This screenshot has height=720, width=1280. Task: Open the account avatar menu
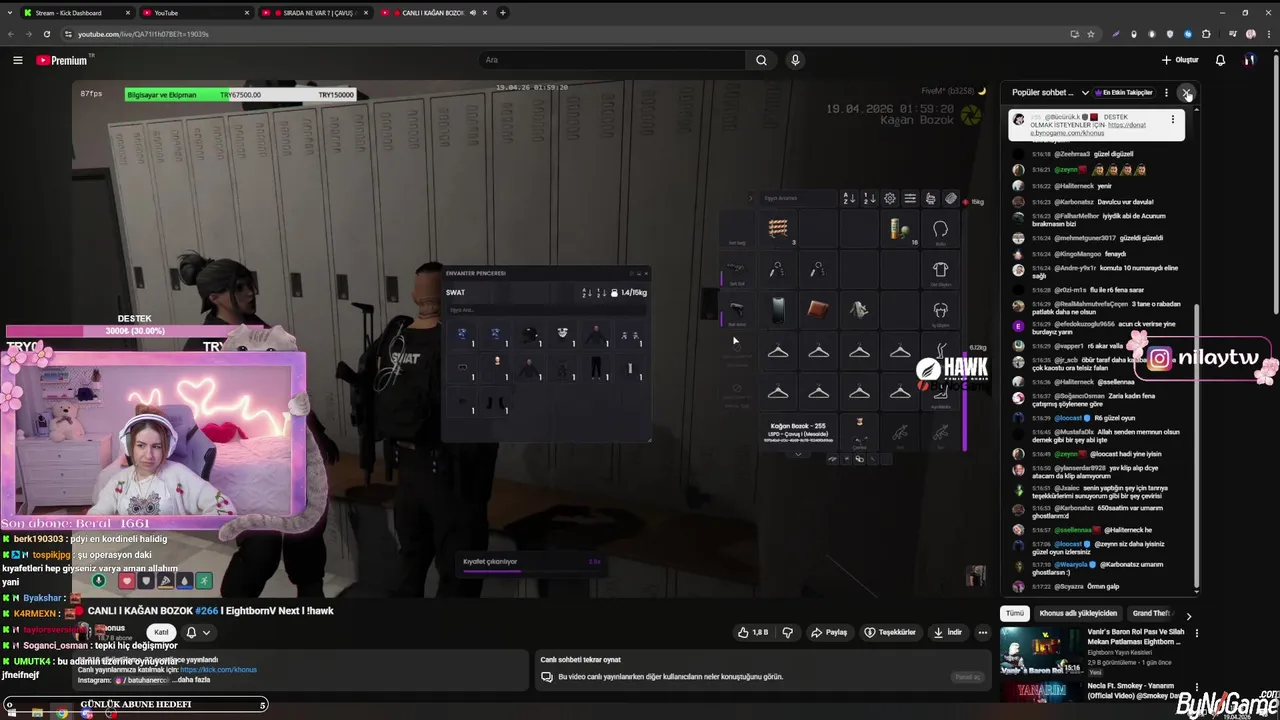pyautogui.click(x=1249, y=60)
